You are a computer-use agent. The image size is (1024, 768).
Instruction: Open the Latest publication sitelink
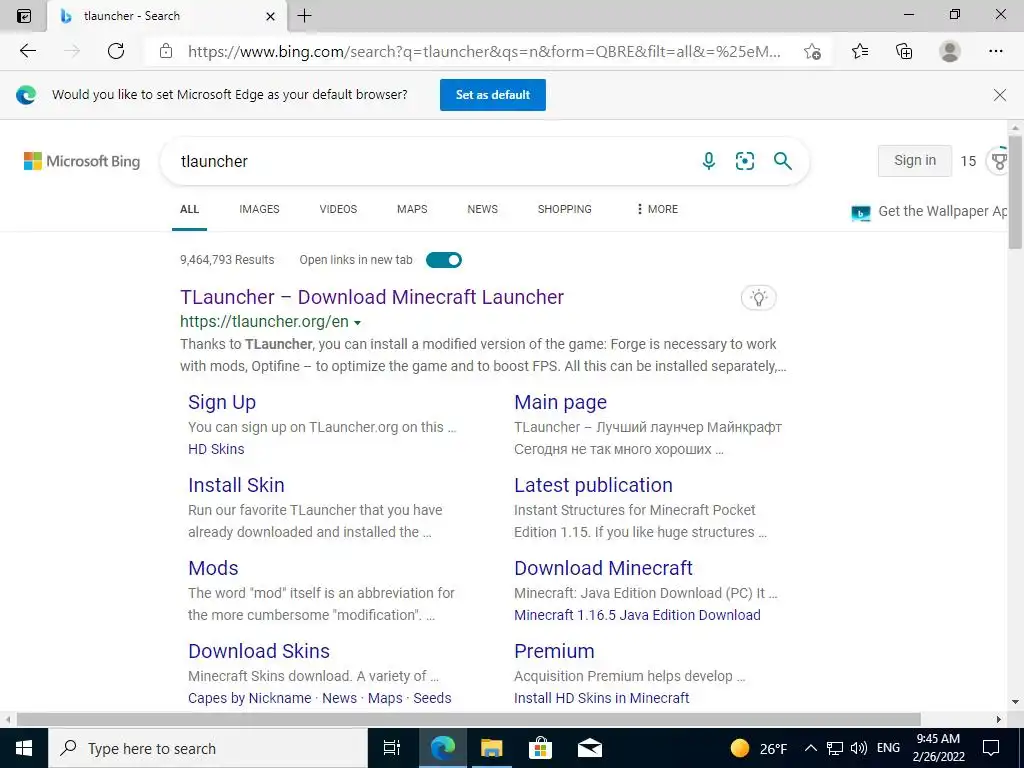pyautogui.click(x=594, y=485)
